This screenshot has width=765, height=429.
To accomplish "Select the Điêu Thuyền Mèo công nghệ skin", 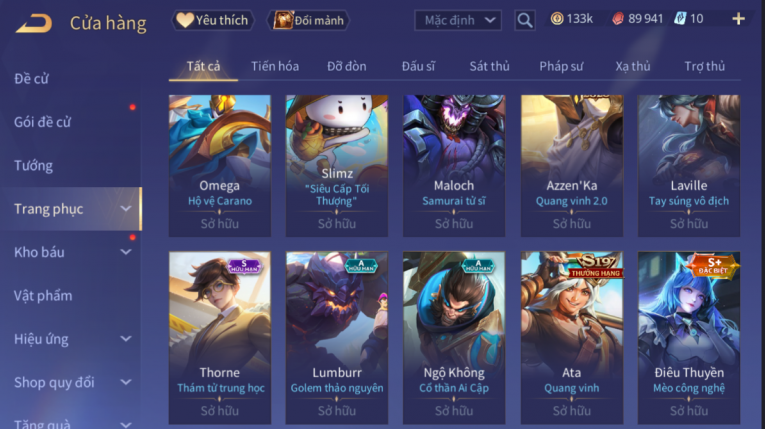I will click(689, 338).
